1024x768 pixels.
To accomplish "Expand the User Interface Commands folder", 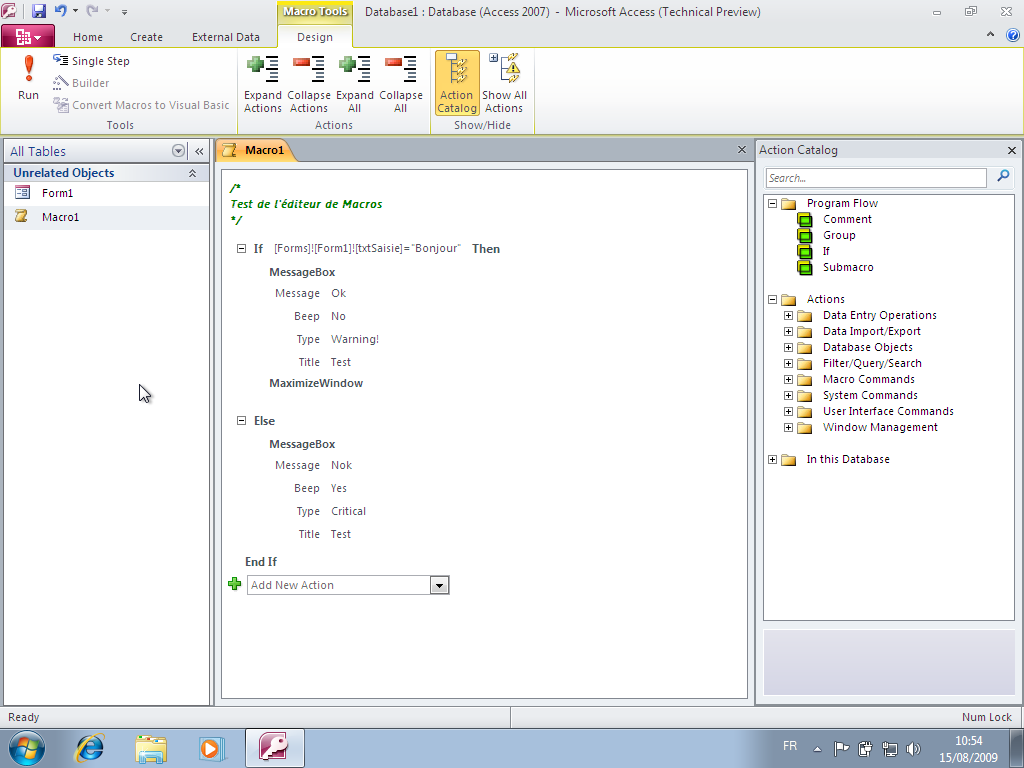I will (788, 411).
